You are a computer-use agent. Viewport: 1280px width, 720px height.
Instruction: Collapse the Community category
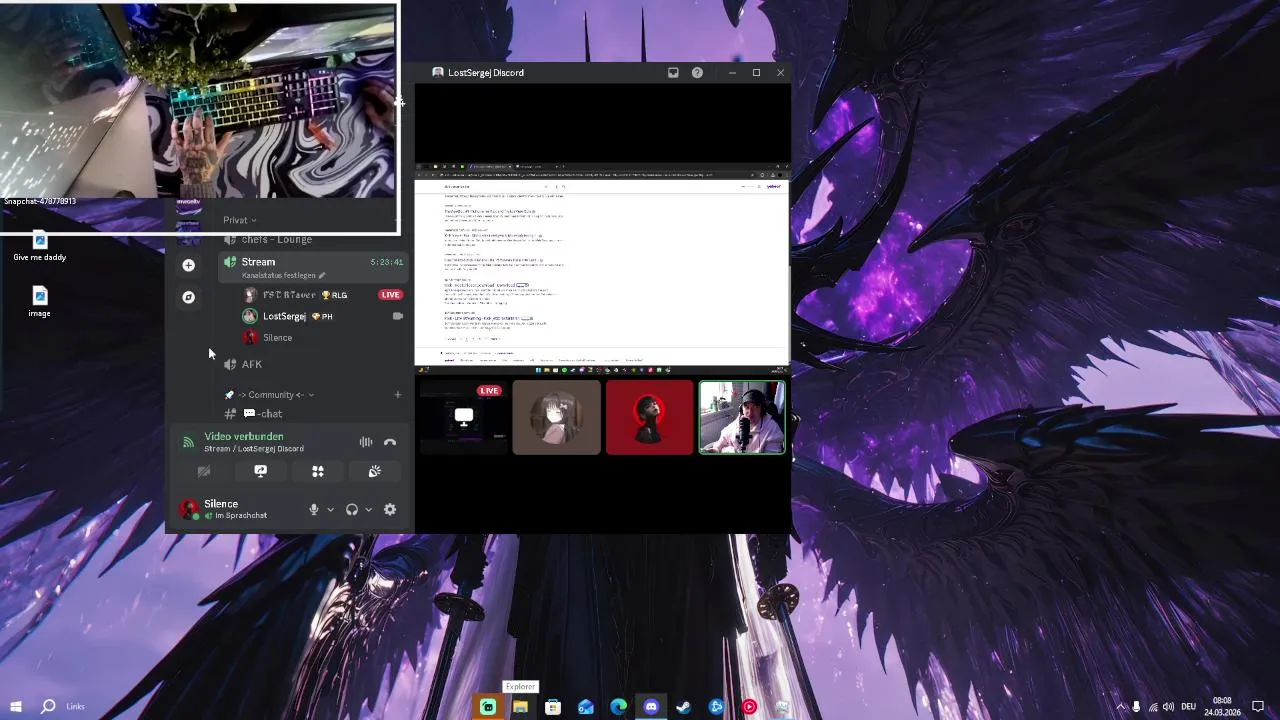274,395
